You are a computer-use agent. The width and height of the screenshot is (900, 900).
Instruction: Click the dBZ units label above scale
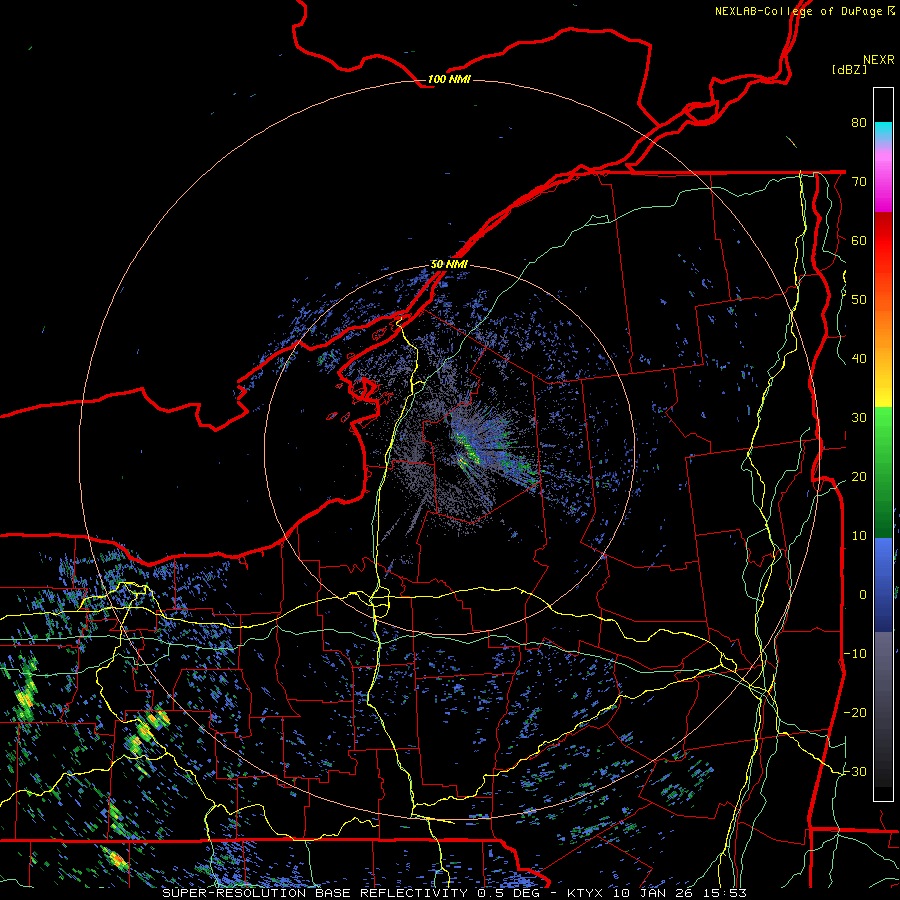[849, 70]
